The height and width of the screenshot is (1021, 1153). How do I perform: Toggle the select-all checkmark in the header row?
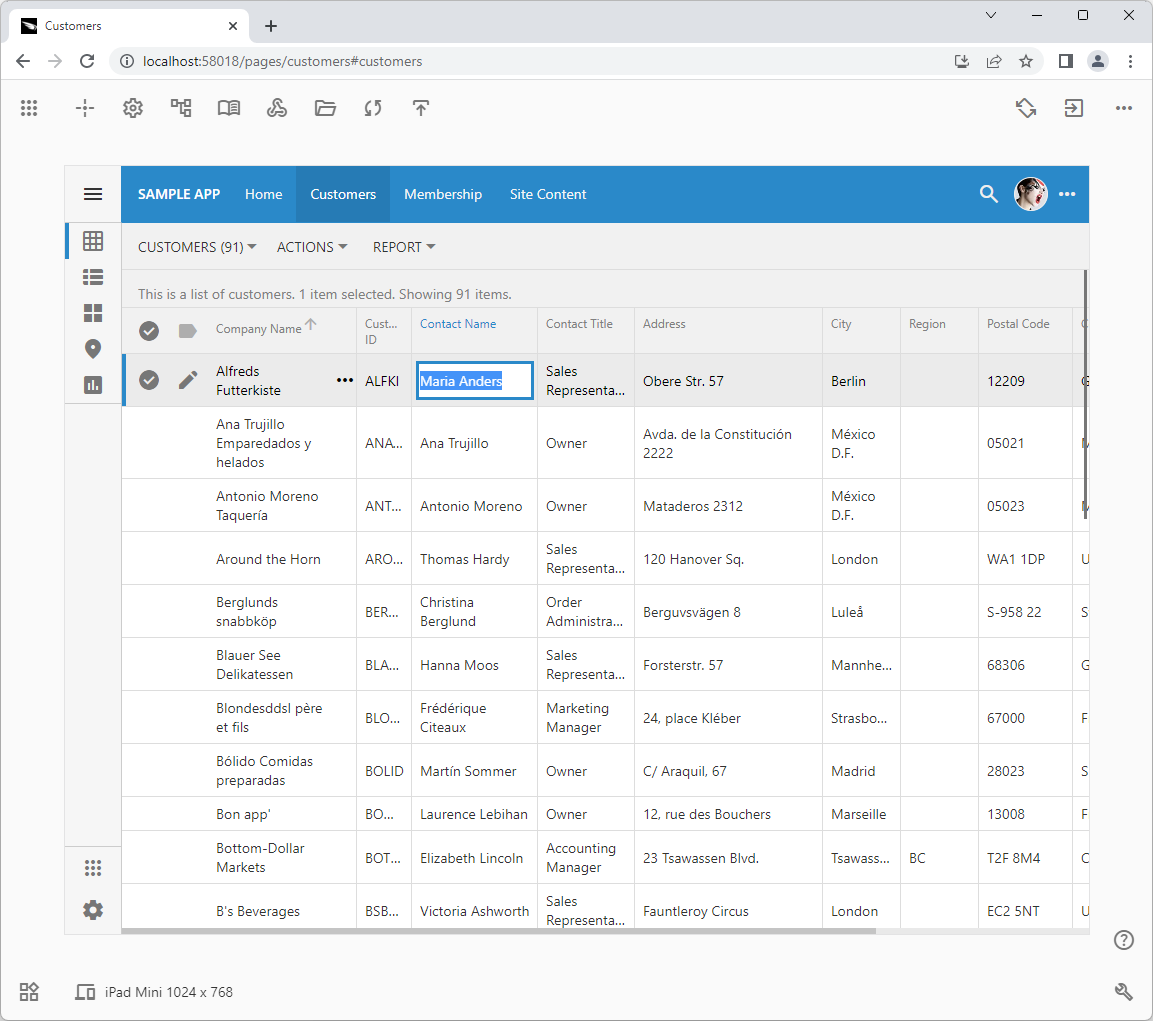149,330
